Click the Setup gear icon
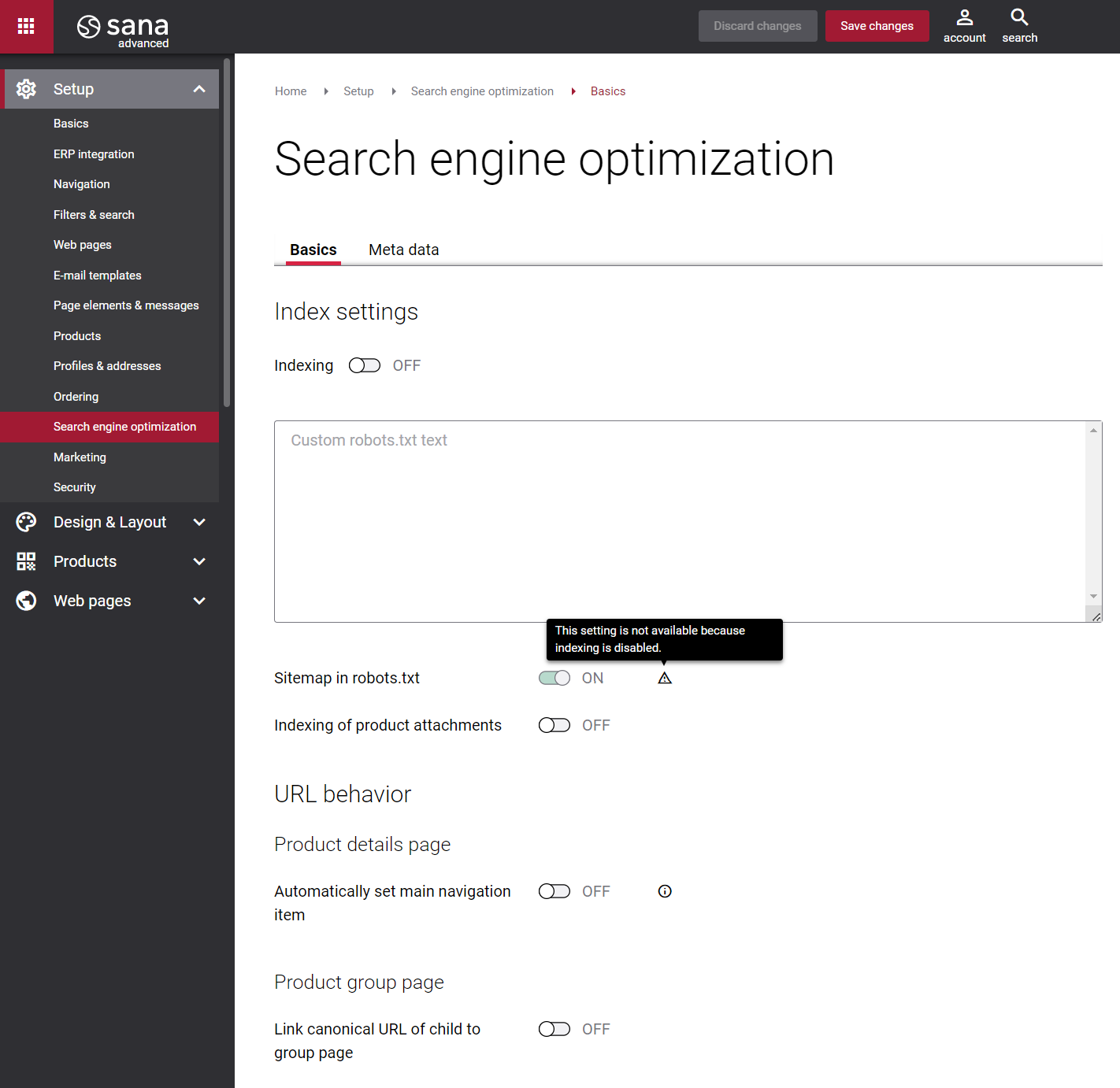This screenshot has height=1088, width=1120. [x=26, y=89]
